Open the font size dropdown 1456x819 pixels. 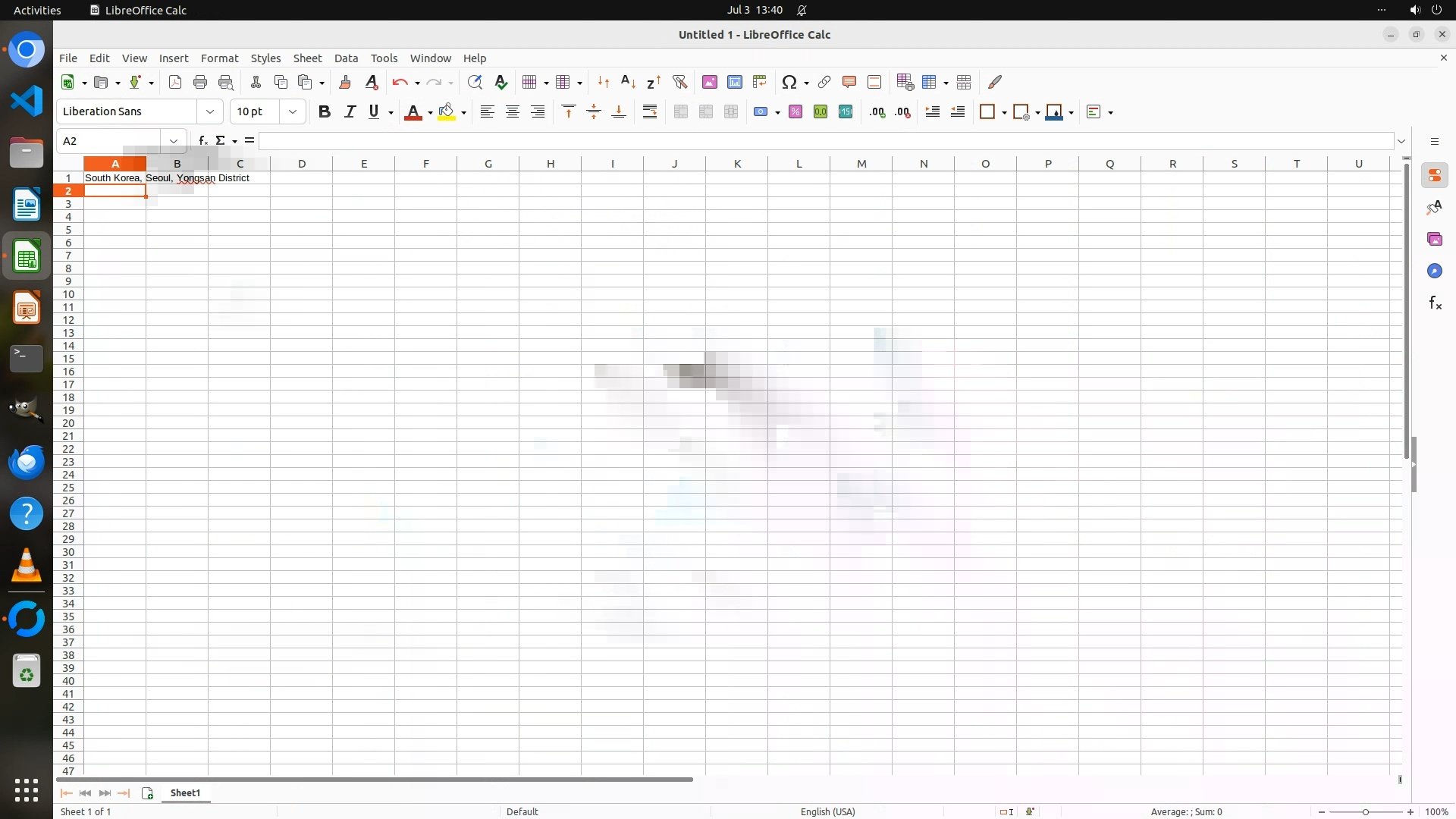tap(293, 112)
